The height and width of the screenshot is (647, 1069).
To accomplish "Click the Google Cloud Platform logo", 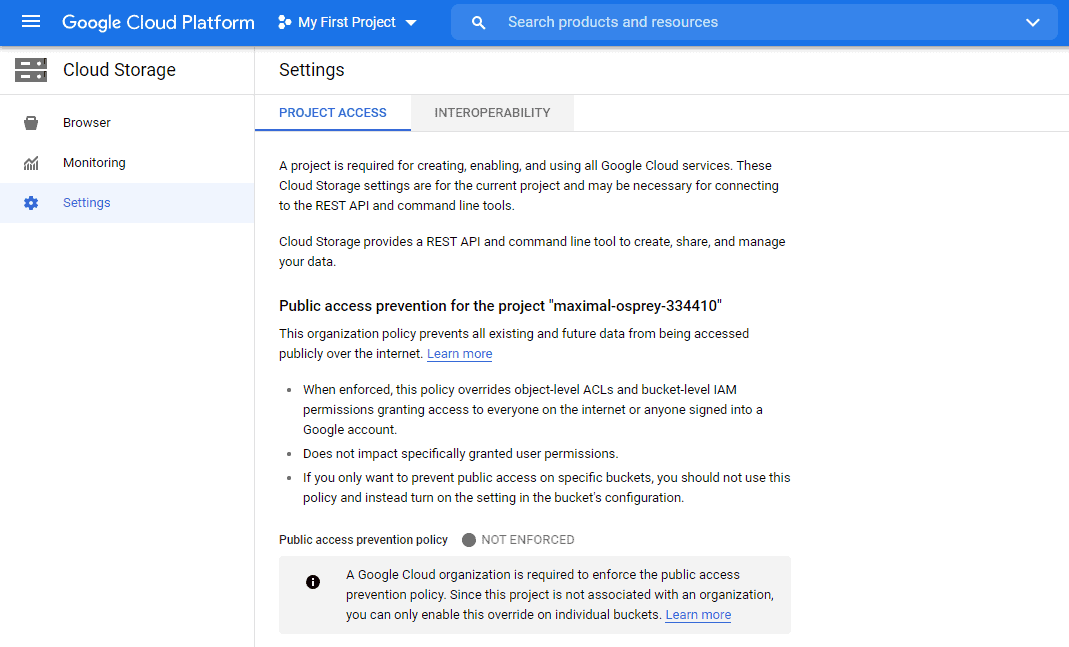I will pos(158,22).
